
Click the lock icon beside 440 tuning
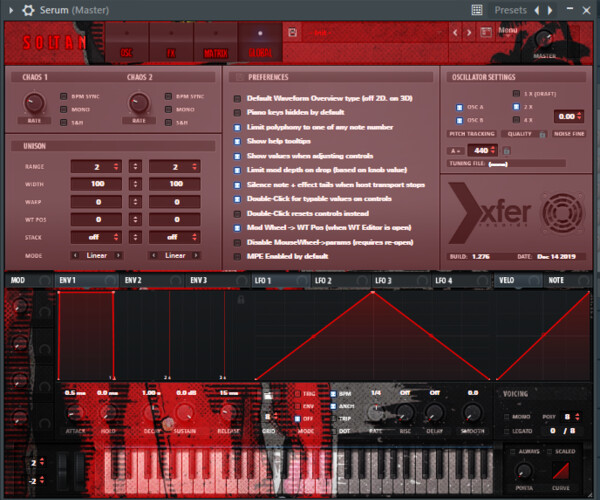pyautogui.click(x=506, y=151)
